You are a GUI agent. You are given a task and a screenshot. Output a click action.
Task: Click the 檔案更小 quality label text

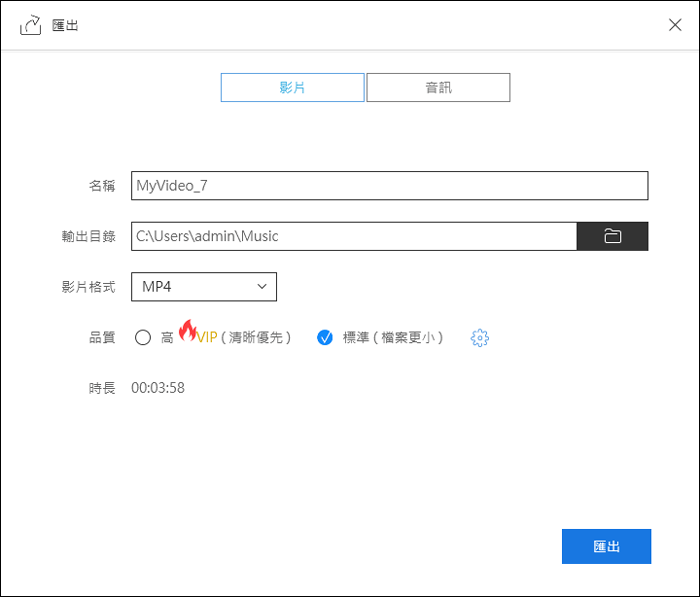tap(407, 338)
